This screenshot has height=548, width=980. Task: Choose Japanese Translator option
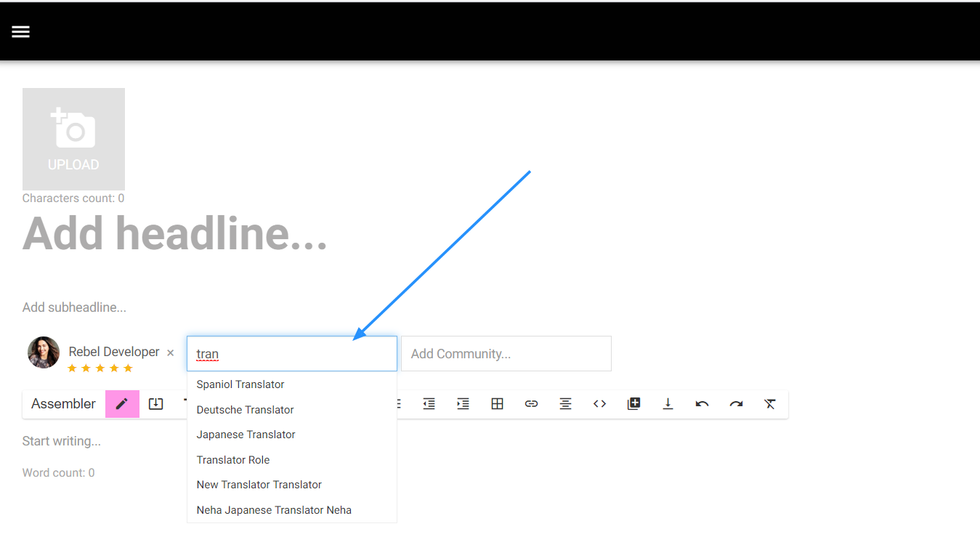pos(246,435)
